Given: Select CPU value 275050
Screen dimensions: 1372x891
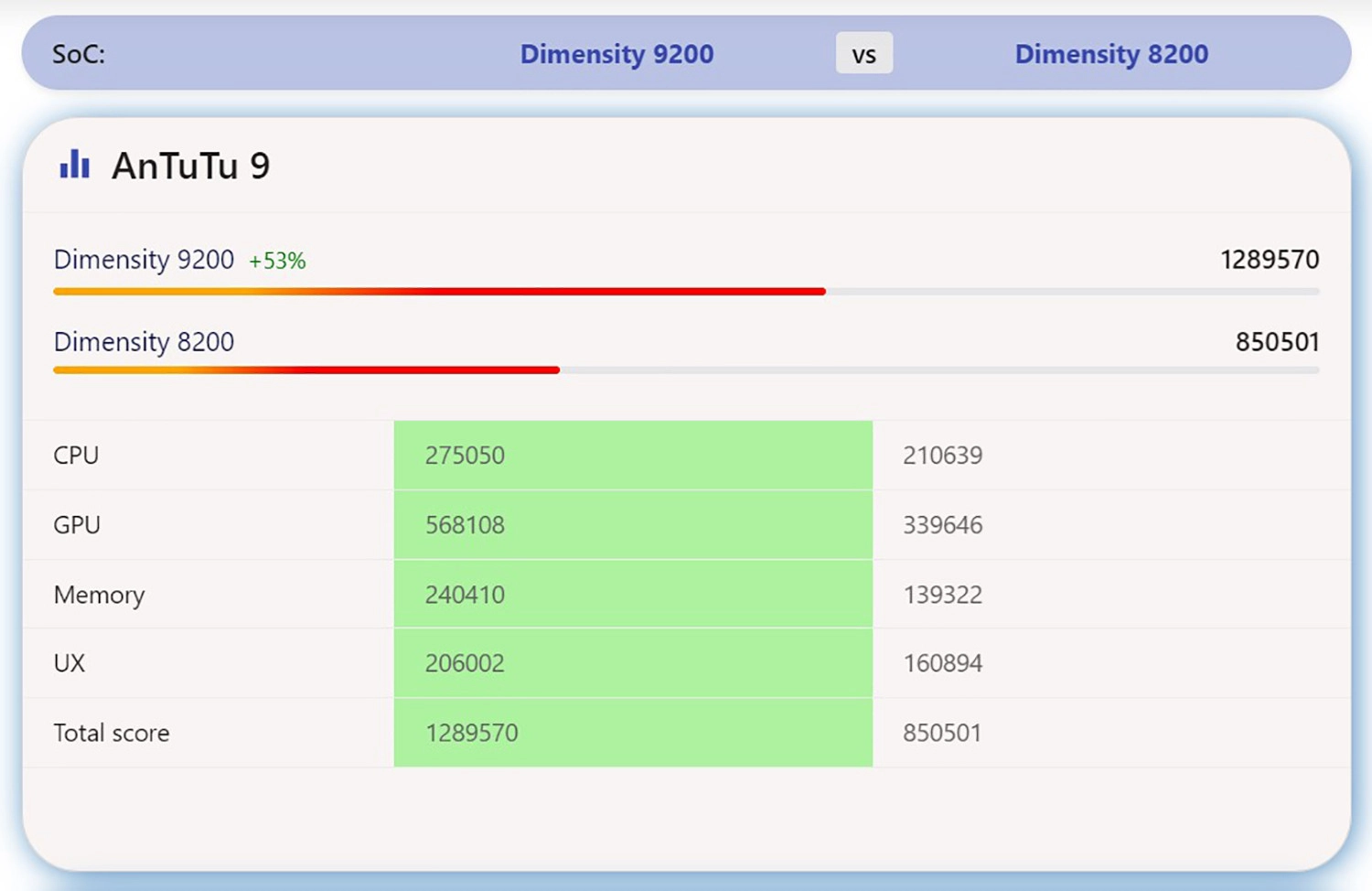Looking at the screenshot, I should point(465,456).
